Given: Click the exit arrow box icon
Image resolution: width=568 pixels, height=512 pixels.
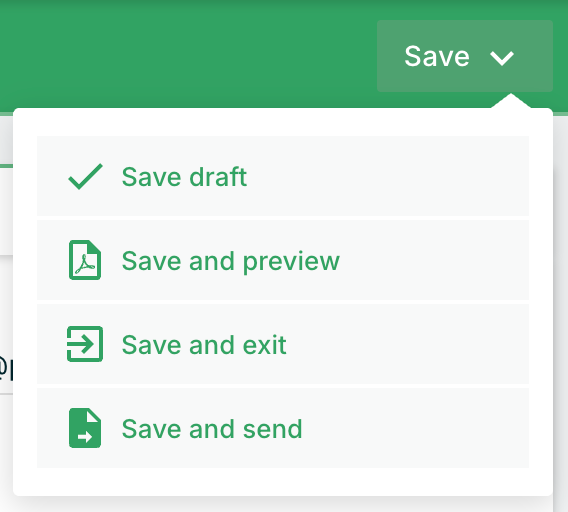Looking at the screenshot, I should coord(85,344).
